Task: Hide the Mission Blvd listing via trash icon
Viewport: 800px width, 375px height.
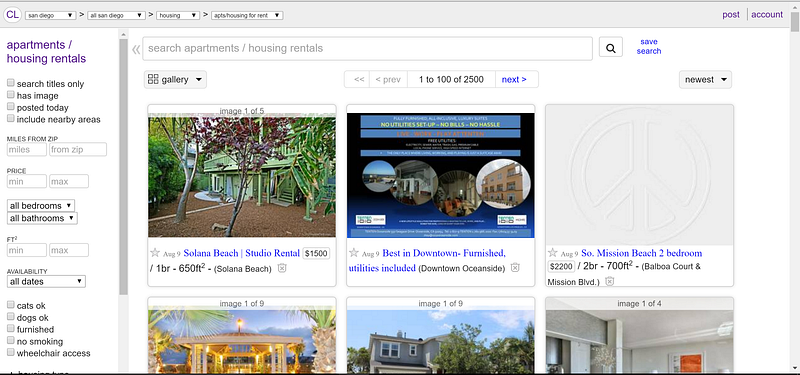Action: click(x=610, y=281)
